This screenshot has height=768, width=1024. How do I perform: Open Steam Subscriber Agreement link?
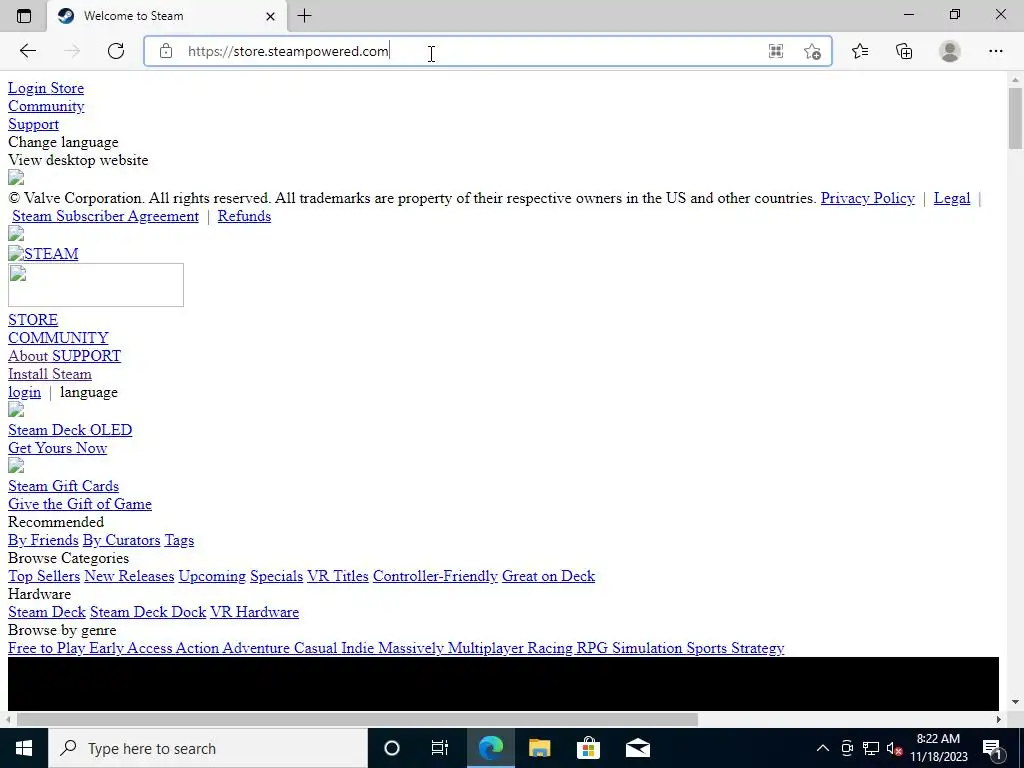[x=105, y=216]
